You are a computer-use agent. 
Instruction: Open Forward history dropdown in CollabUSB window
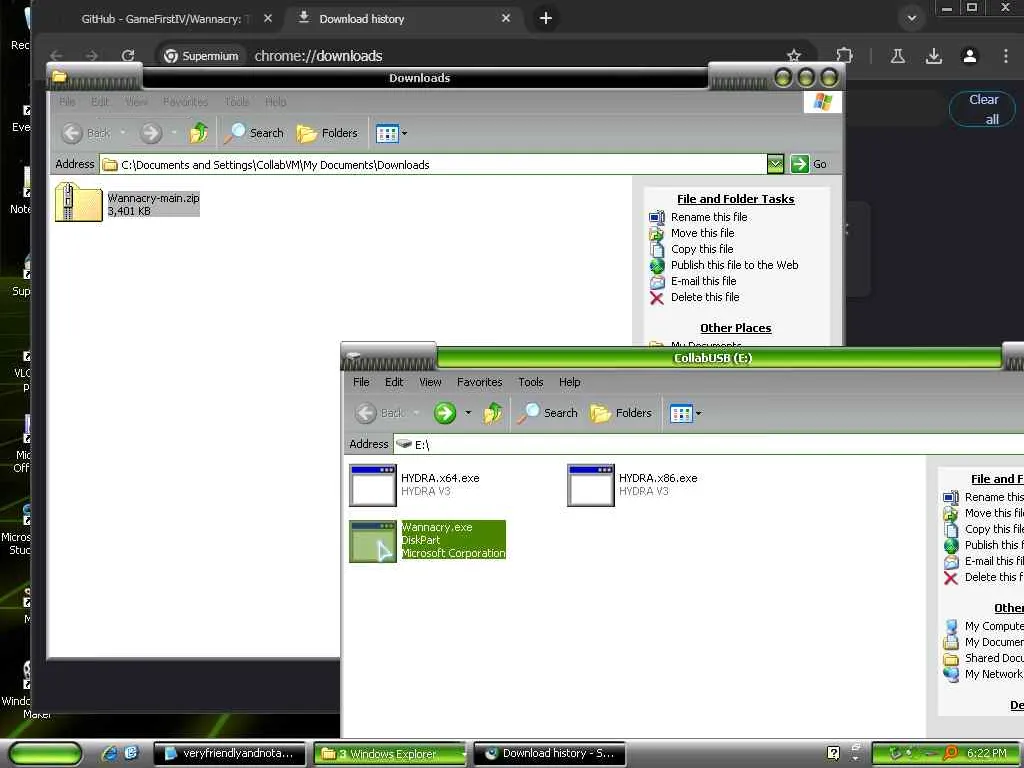tap(468, 413)
